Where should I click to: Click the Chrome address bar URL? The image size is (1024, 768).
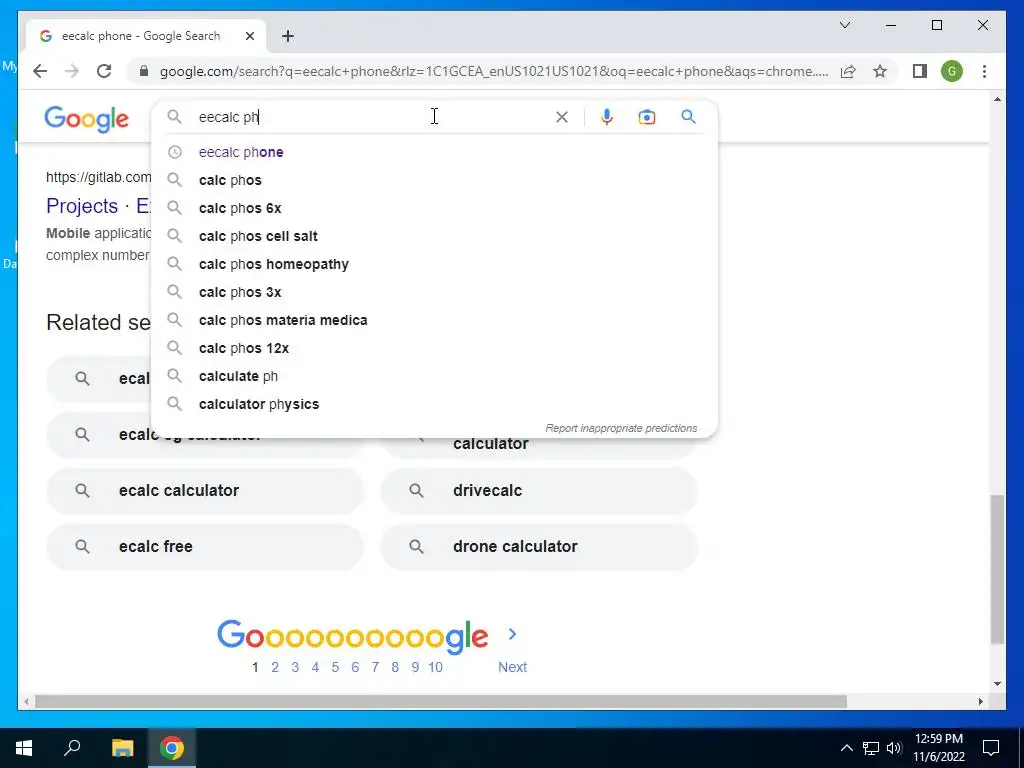[494, 71]
